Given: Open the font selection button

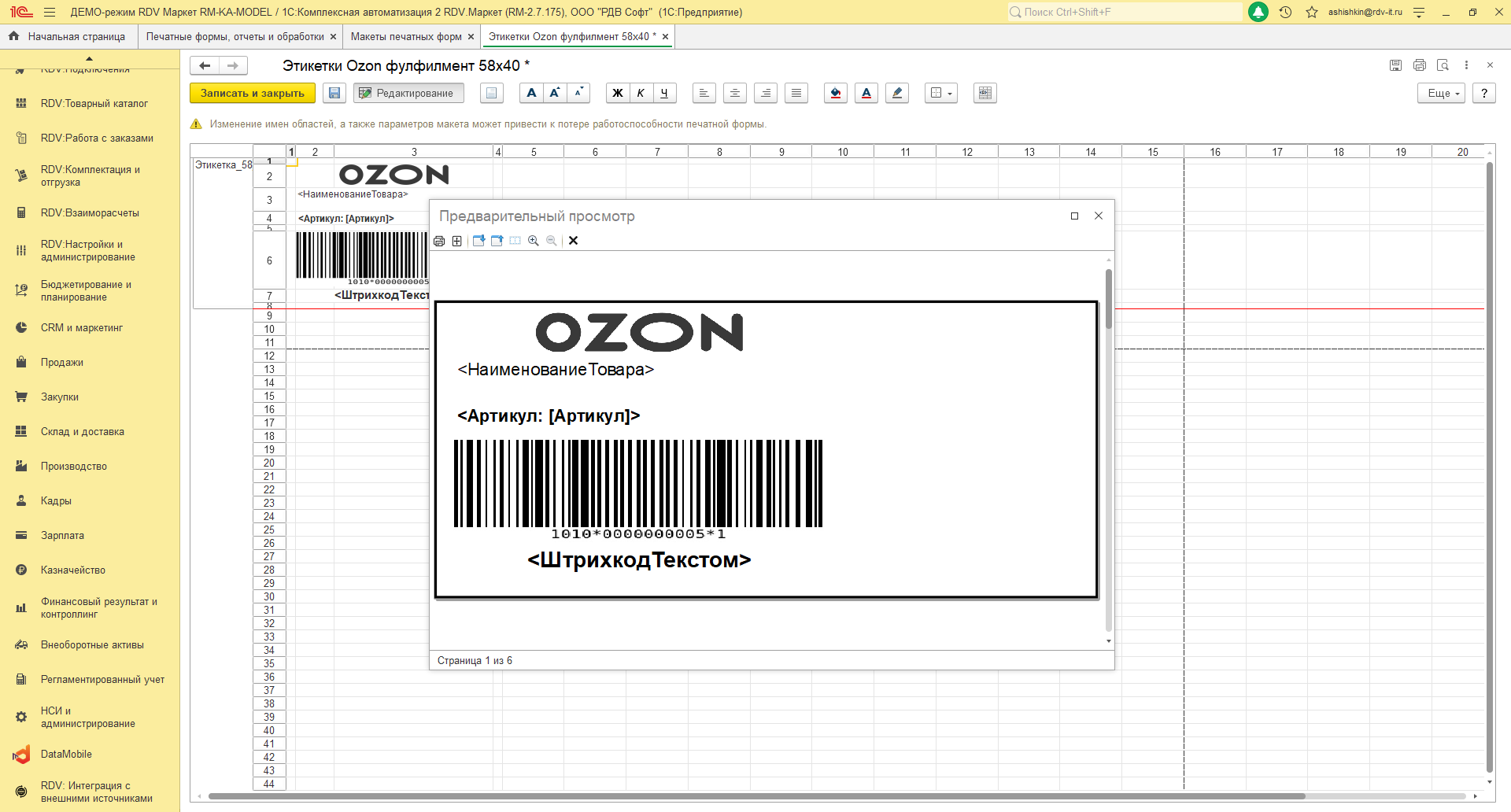Looking at the screenshot, I should pos(531,93).
